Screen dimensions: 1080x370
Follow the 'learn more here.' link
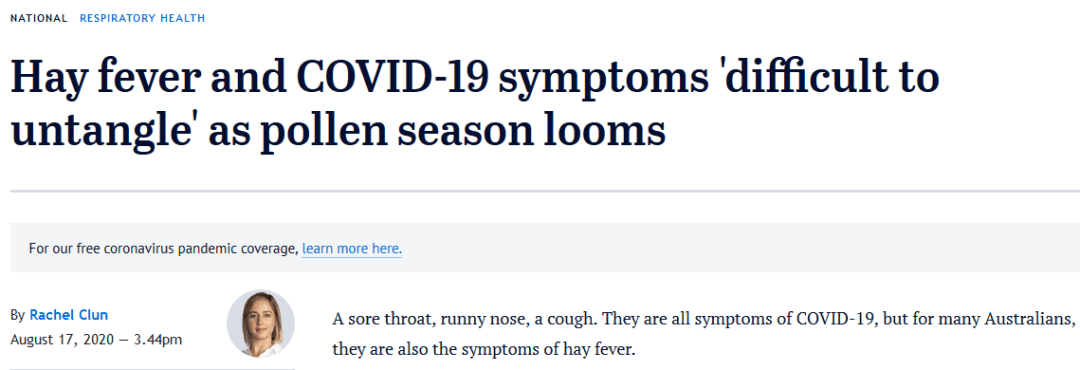pyautogui.click(x=352, y=248)
